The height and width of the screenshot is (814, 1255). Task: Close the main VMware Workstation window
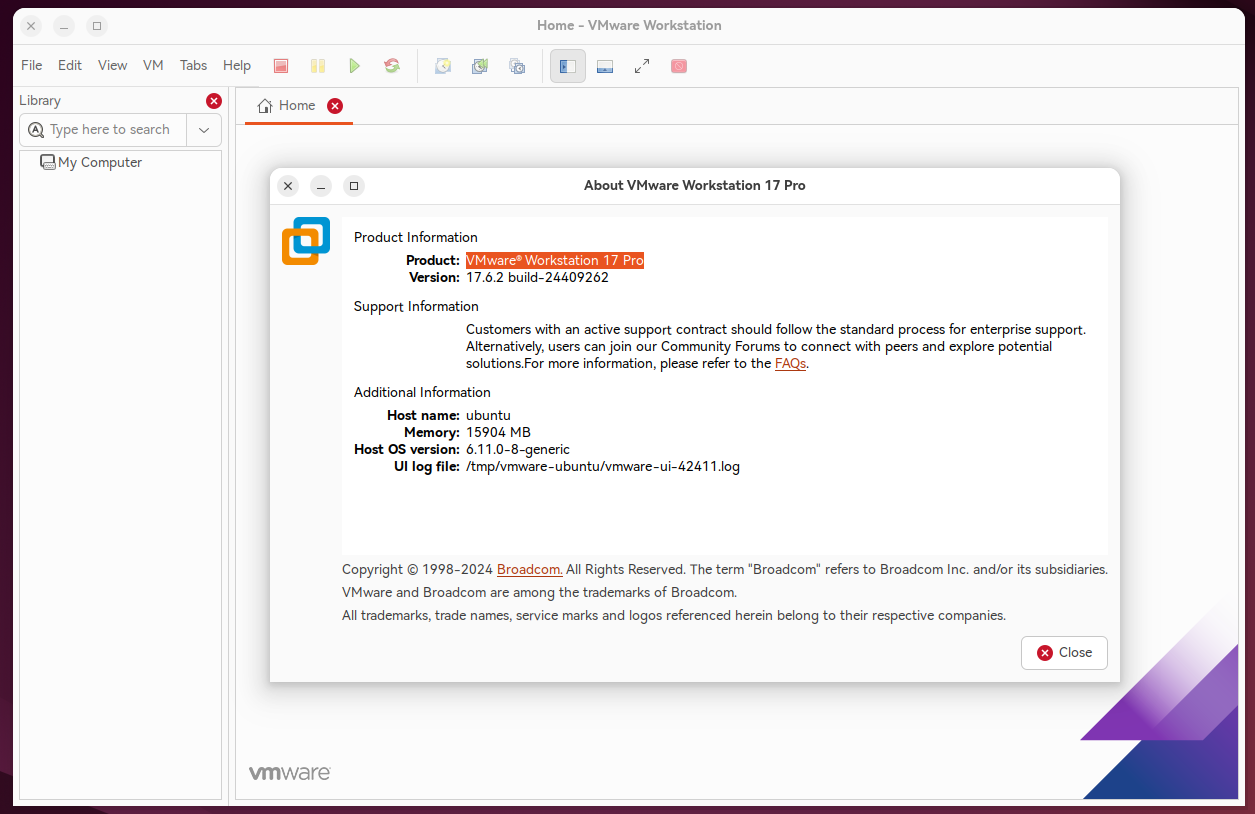(x=31, y=26)
